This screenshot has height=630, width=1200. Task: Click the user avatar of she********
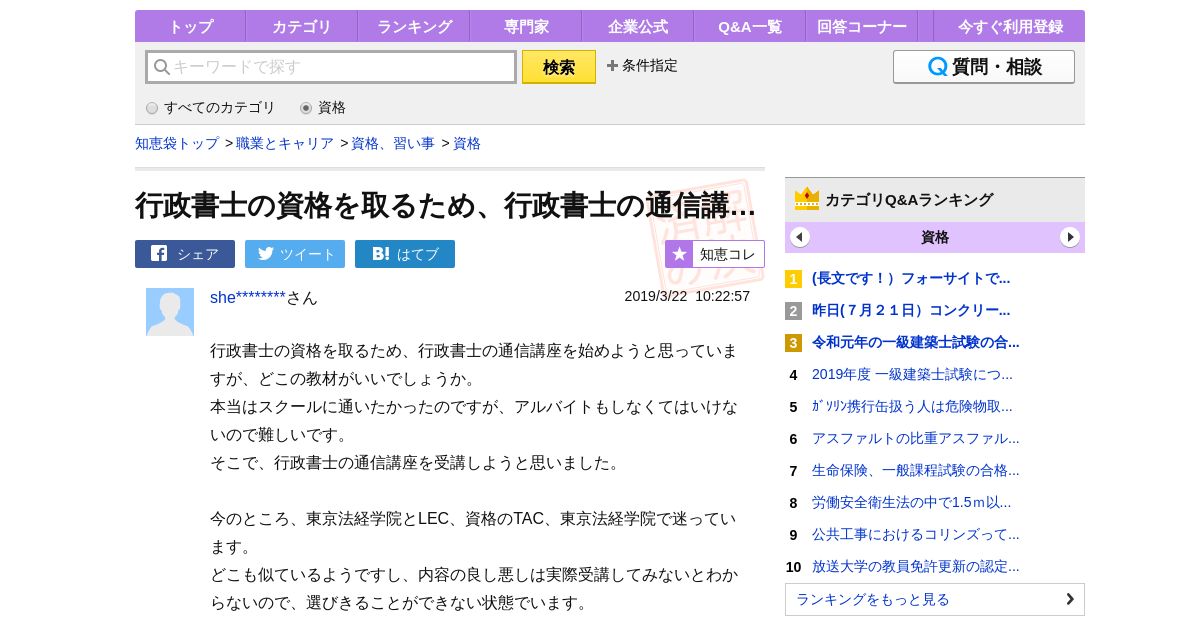(170, 312)
